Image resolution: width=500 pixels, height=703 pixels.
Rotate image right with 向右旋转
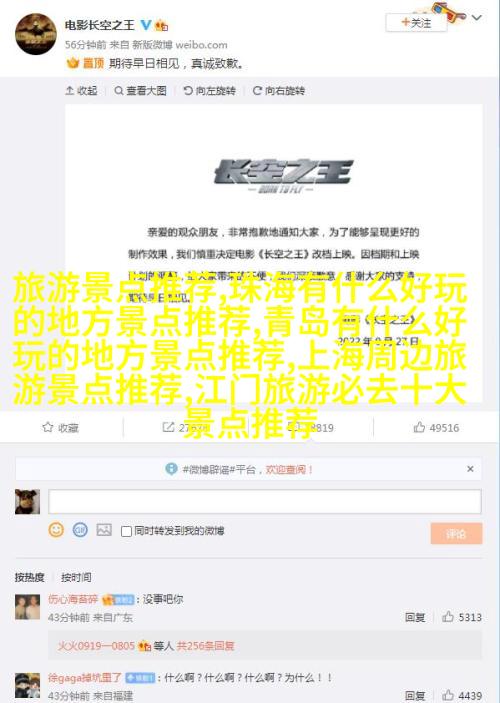point(278,91)
